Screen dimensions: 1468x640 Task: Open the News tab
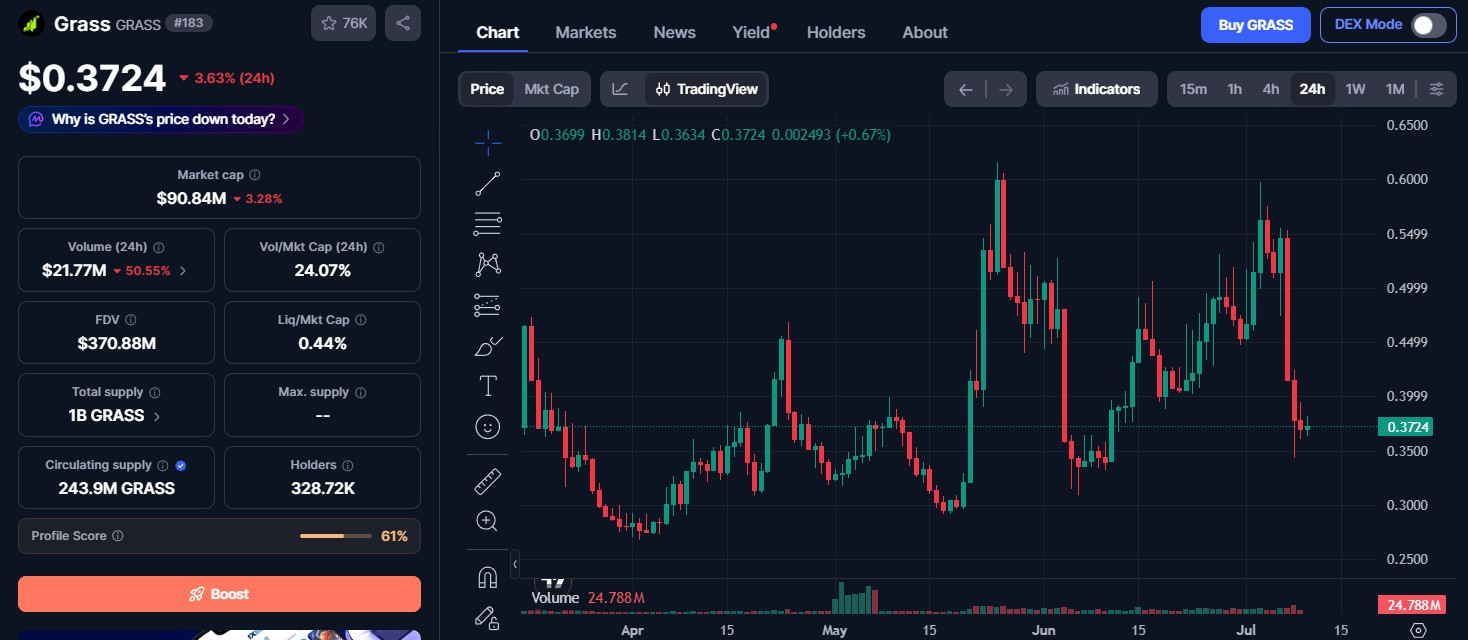click(675, 32)
